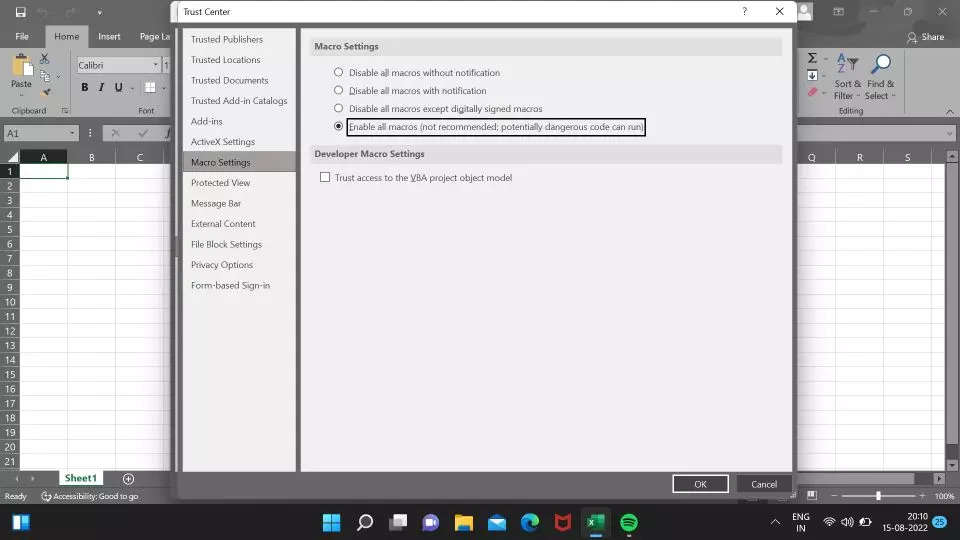This screenshot has height=540, width=960.
Task: Click Page Layout view icon in status bar
Action: 812,495
